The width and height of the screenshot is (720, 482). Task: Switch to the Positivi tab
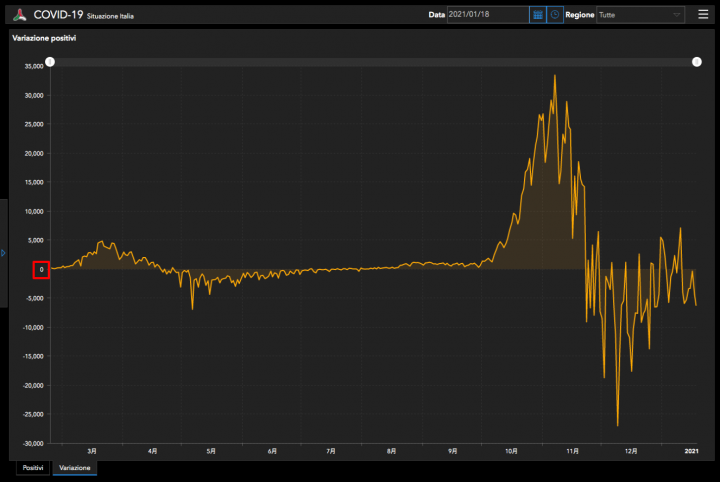tap(32, 468)
